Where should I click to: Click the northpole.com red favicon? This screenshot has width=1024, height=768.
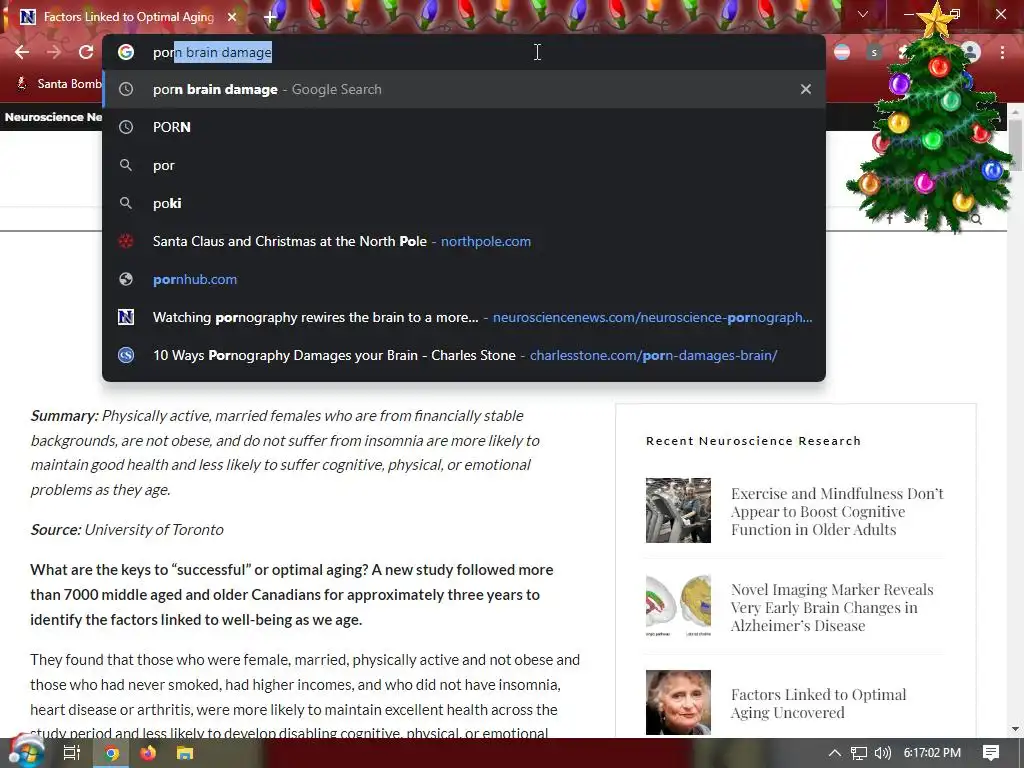[x=126, y=241]
